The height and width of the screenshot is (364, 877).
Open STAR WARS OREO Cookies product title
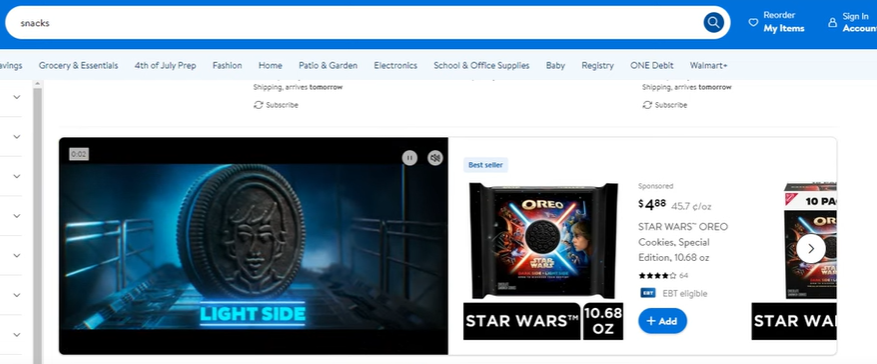(683, 242)
